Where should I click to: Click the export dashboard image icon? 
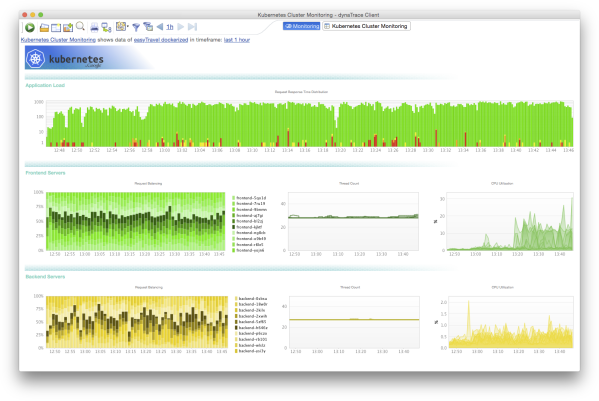coord(68,27)
